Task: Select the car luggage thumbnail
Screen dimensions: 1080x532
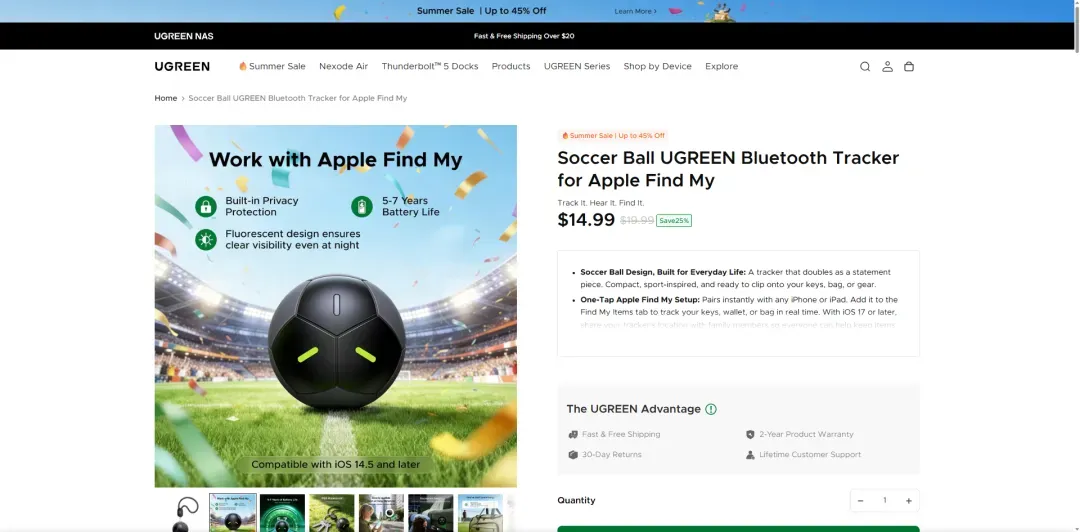Action: coord(431,513)
